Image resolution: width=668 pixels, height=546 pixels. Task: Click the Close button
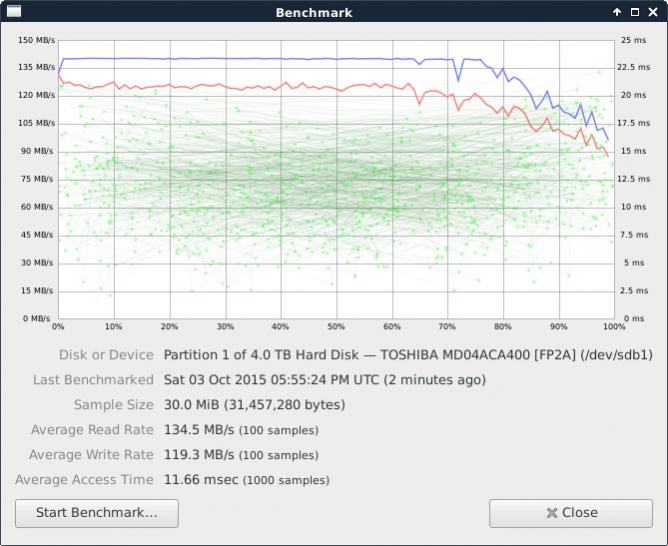571,513
